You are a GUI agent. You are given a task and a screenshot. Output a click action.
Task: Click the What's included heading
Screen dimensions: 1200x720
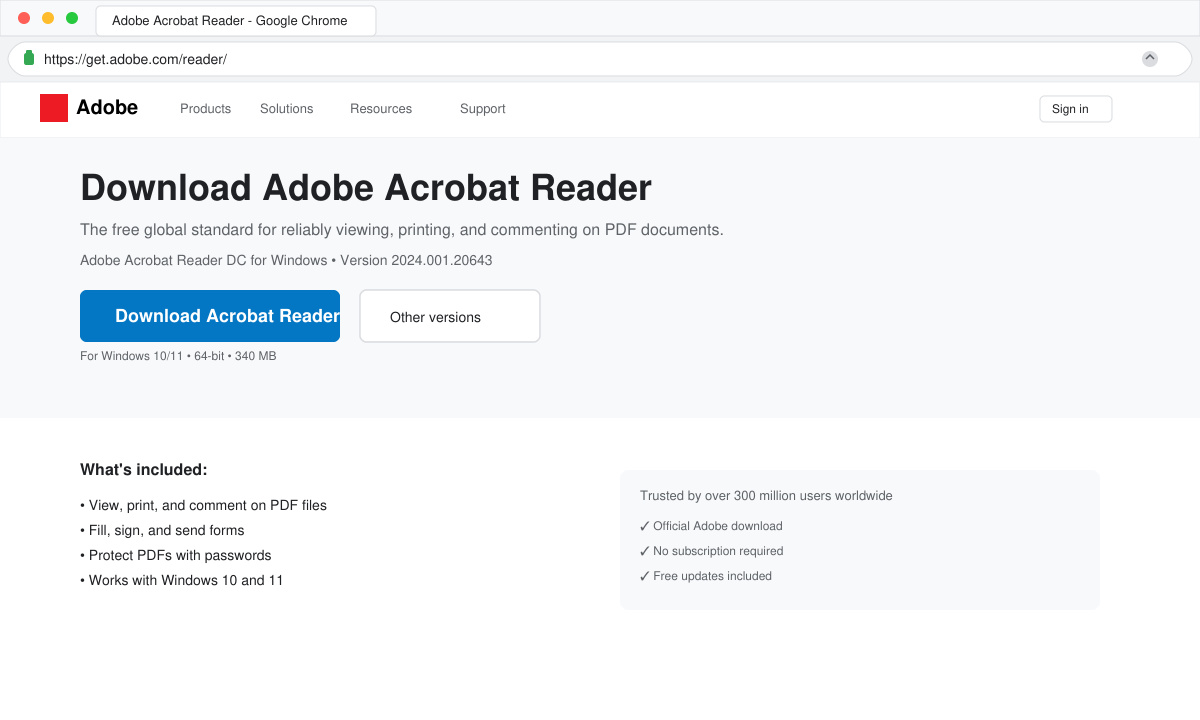coord(144,470)
